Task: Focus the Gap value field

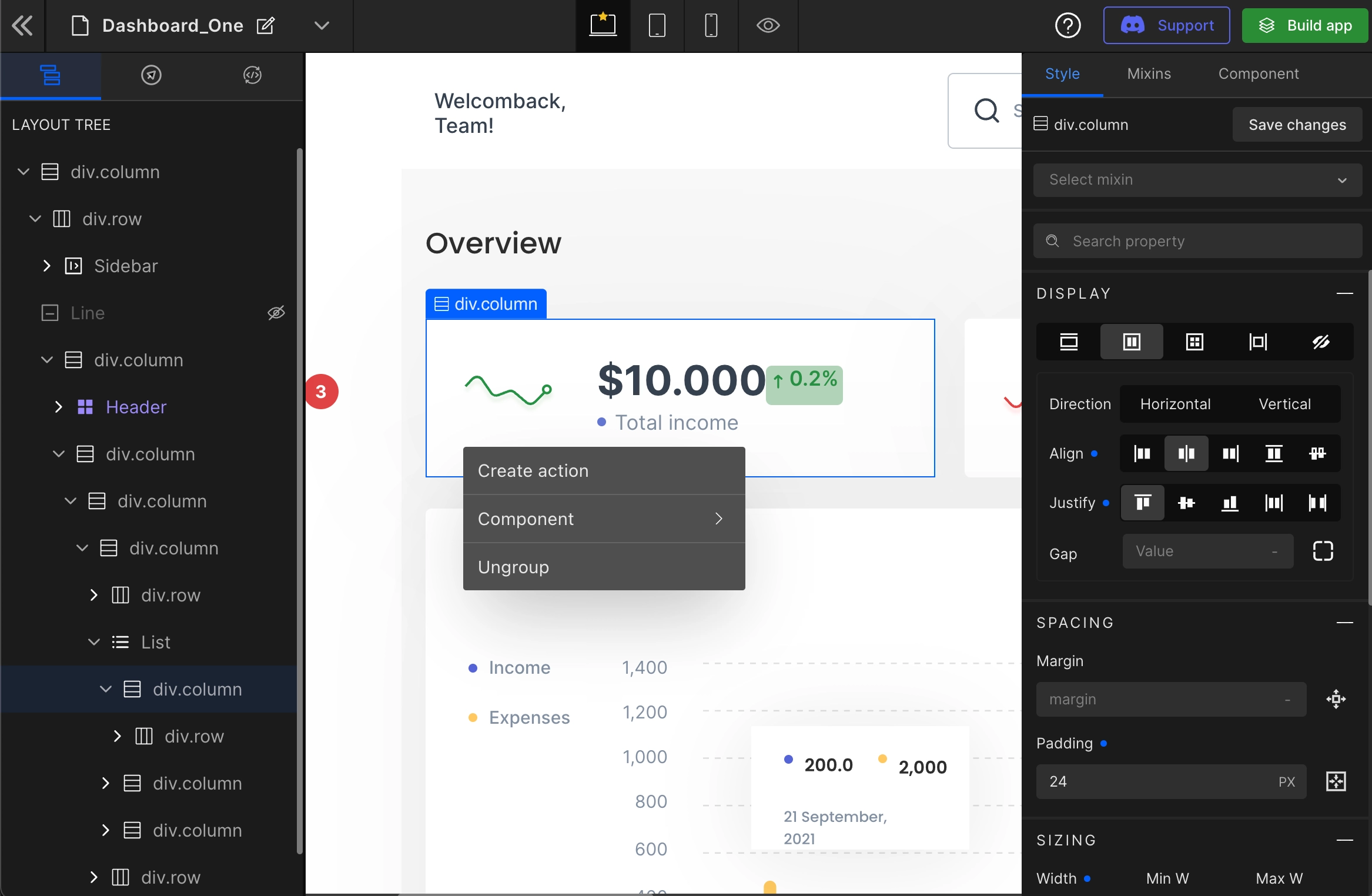Action: (1207, 551)
